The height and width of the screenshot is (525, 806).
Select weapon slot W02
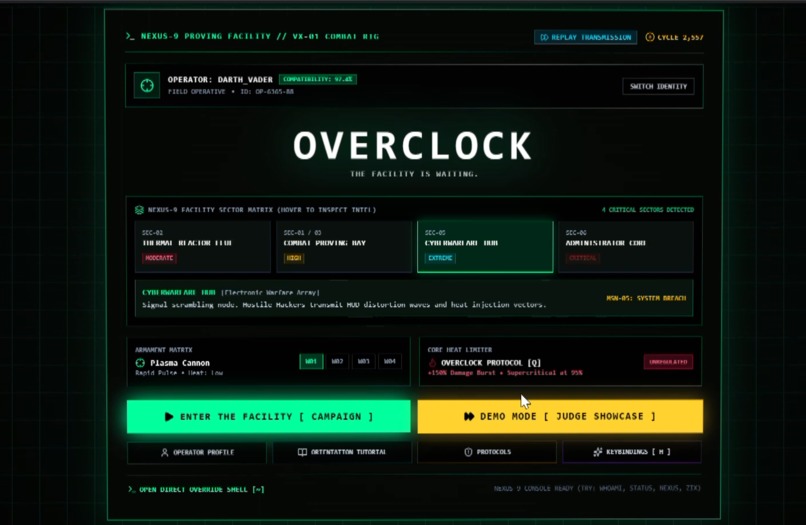coord(337,361)
